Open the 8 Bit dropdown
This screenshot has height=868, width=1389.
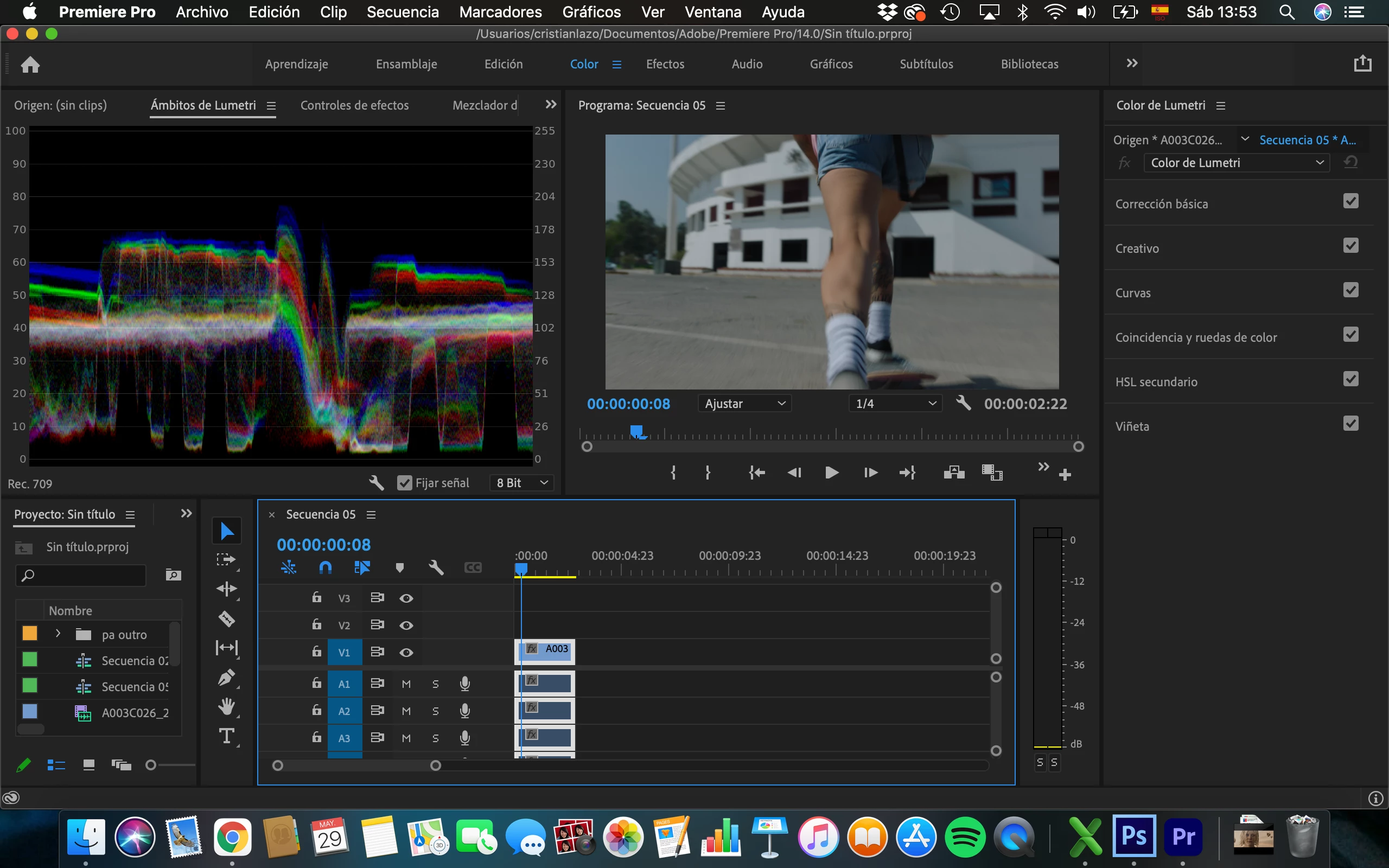click(x=522, y=483)
